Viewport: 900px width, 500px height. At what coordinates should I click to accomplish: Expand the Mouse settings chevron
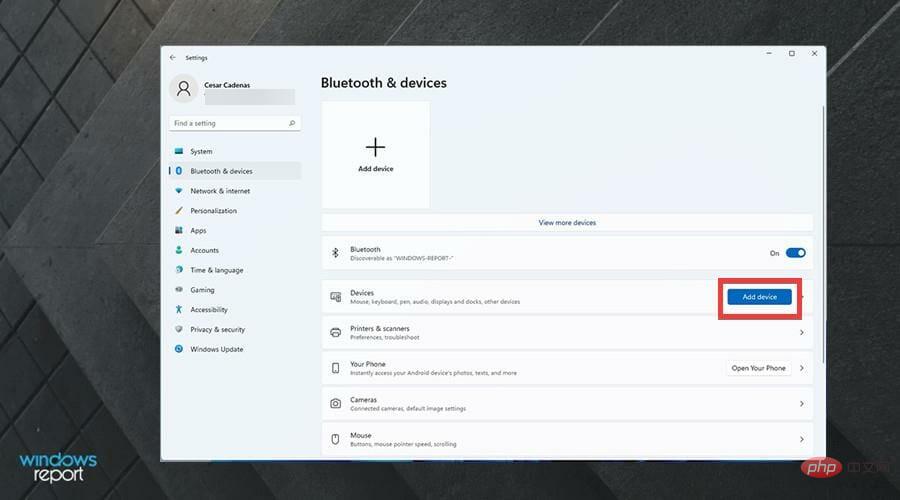coord(802,439)
